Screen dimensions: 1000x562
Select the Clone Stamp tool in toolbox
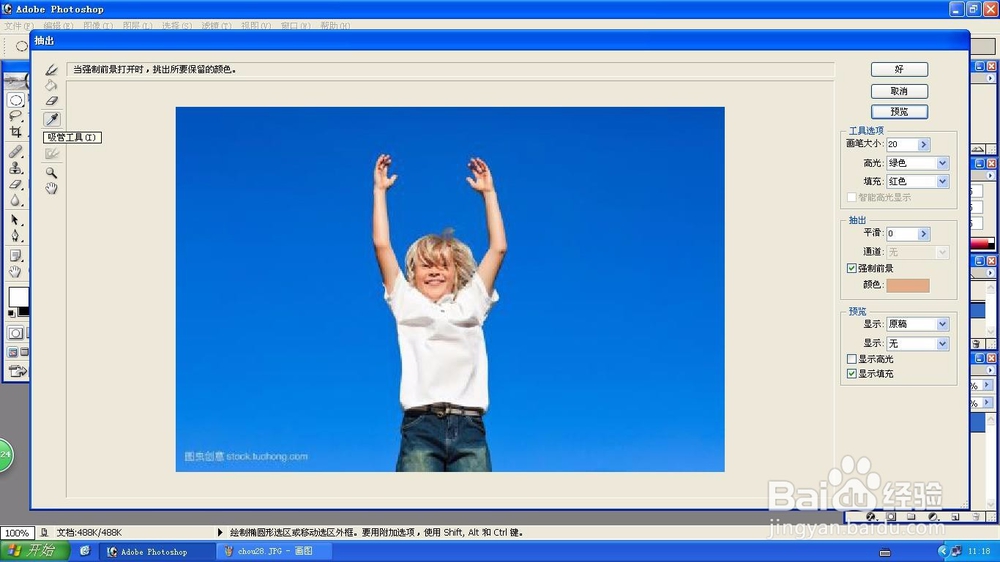click(x=16, y=168)
